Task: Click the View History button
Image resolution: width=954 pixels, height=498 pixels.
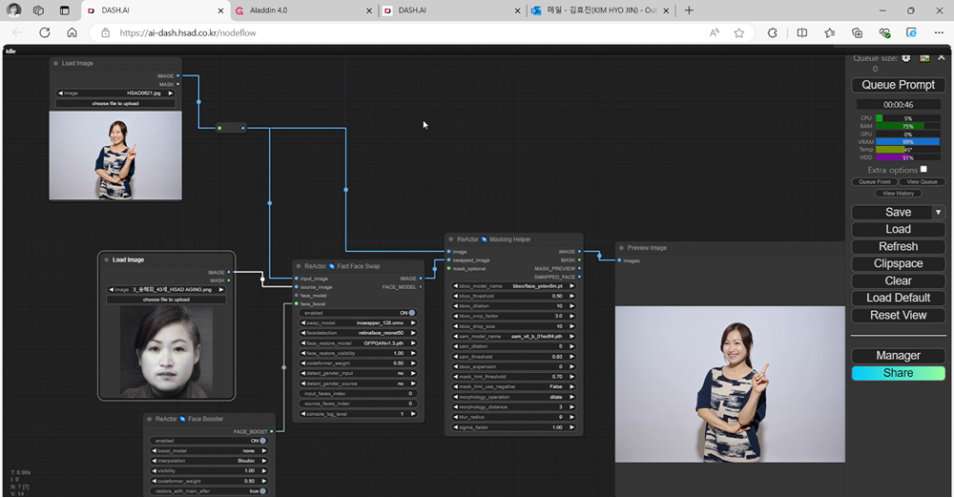Action: pyautogui.click(x=898, y=193)
